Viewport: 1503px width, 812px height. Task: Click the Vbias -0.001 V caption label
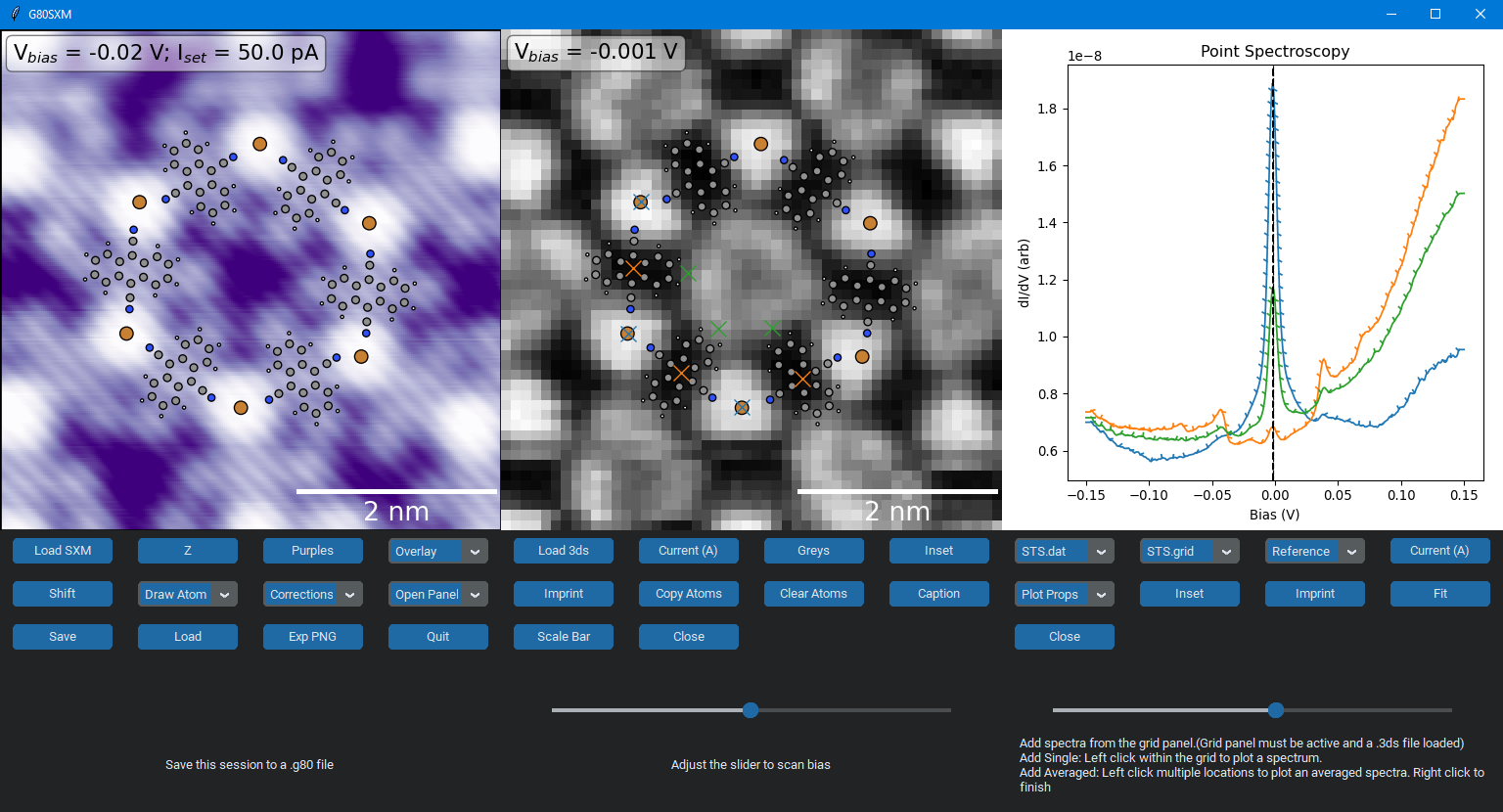pyautogui.click(x=596, y=52)
